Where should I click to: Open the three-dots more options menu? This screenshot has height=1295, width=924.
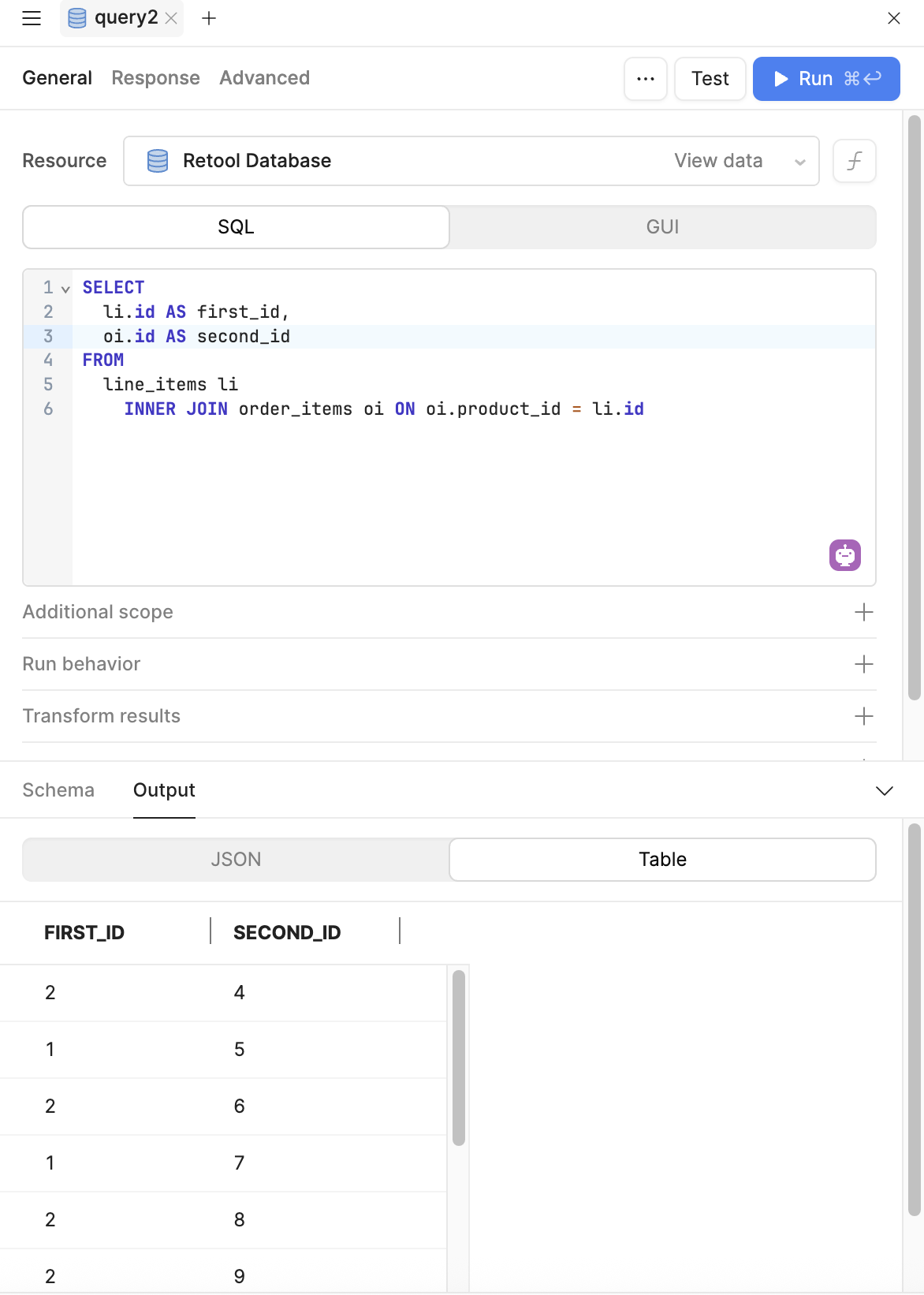[645, 79]
